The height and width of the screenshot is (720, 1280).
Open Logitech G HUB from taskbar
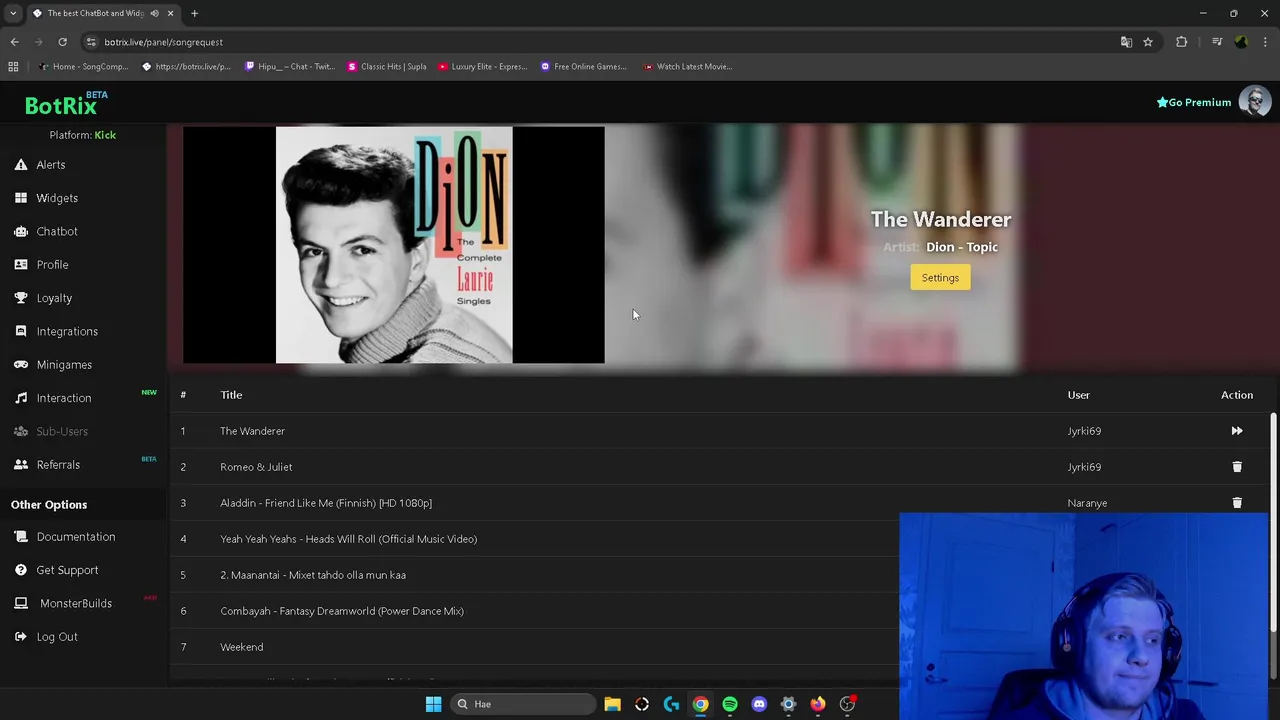tap(671, 704)
